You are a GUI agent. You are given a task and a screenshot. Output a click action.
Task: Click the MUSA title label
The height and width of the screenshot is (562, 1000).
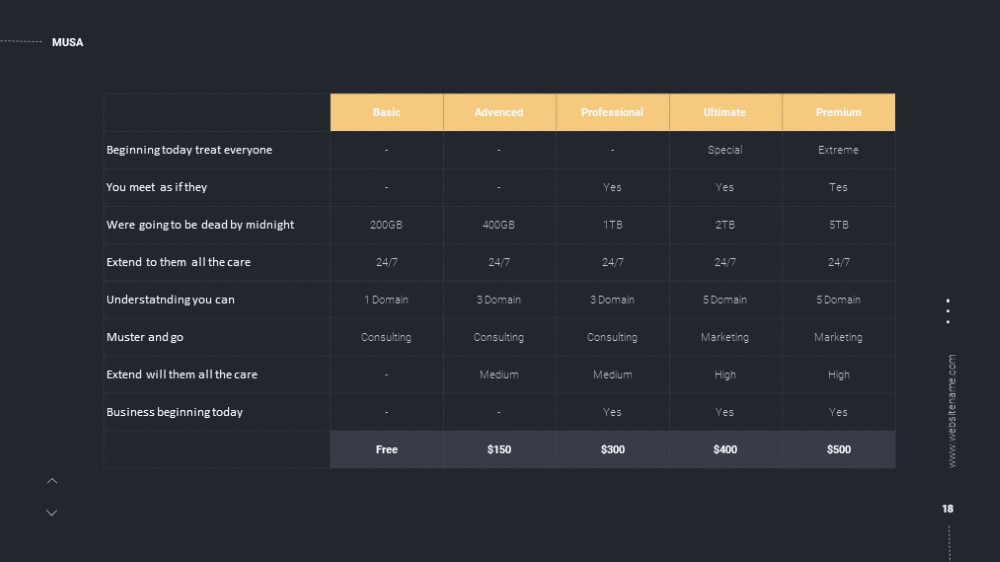[x=68, y=42]
